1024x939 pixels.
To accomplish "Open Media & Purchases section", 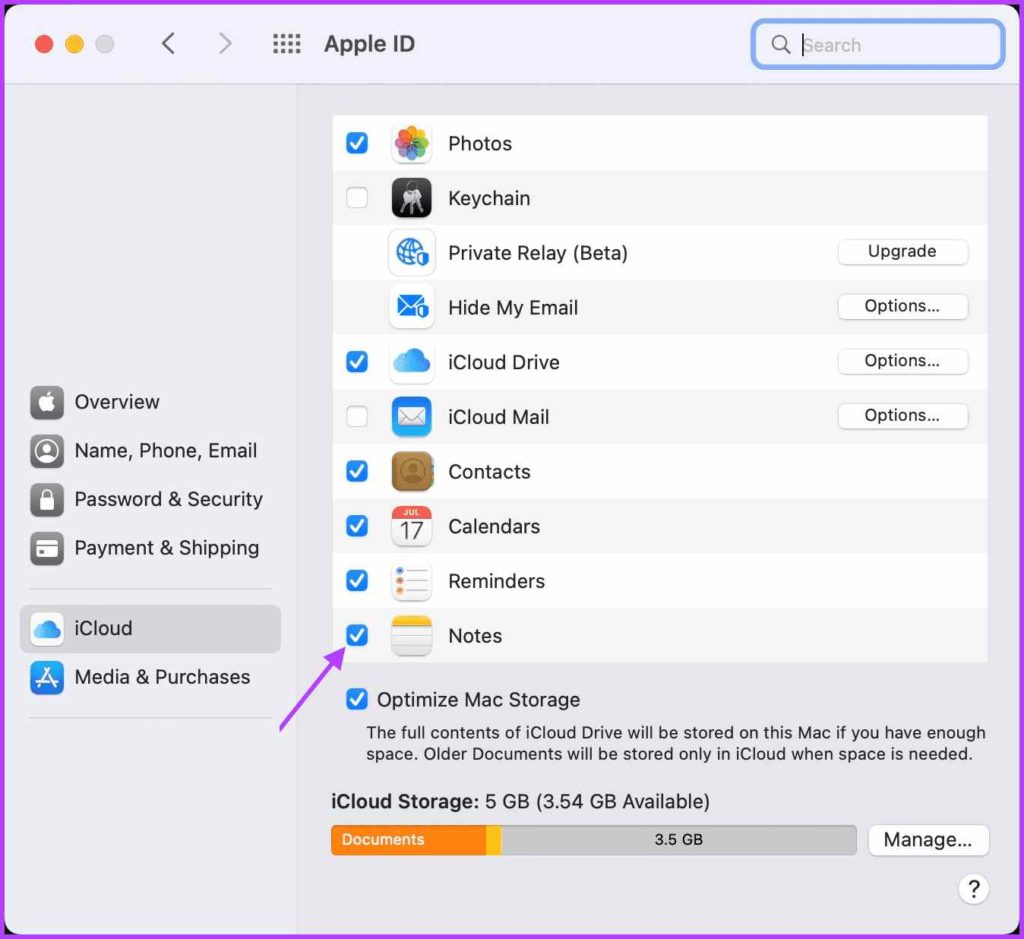I will [150, 677].
